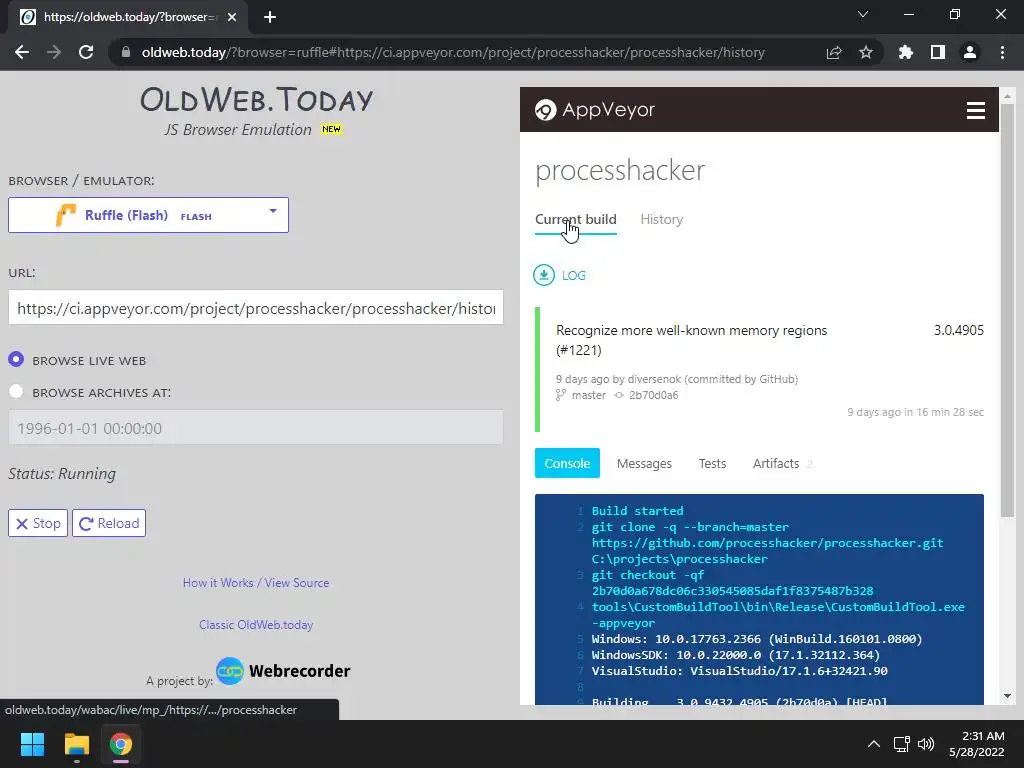Click console line 'VisualStudio: VisualStudio/17.1.6+32421.90'
This screenshot has height=768, width=1024.
(x=739, y=671)
